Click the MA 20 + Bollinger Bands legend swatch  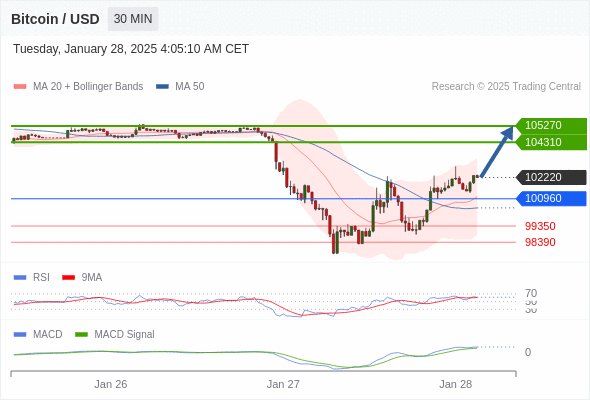(20, 87)
